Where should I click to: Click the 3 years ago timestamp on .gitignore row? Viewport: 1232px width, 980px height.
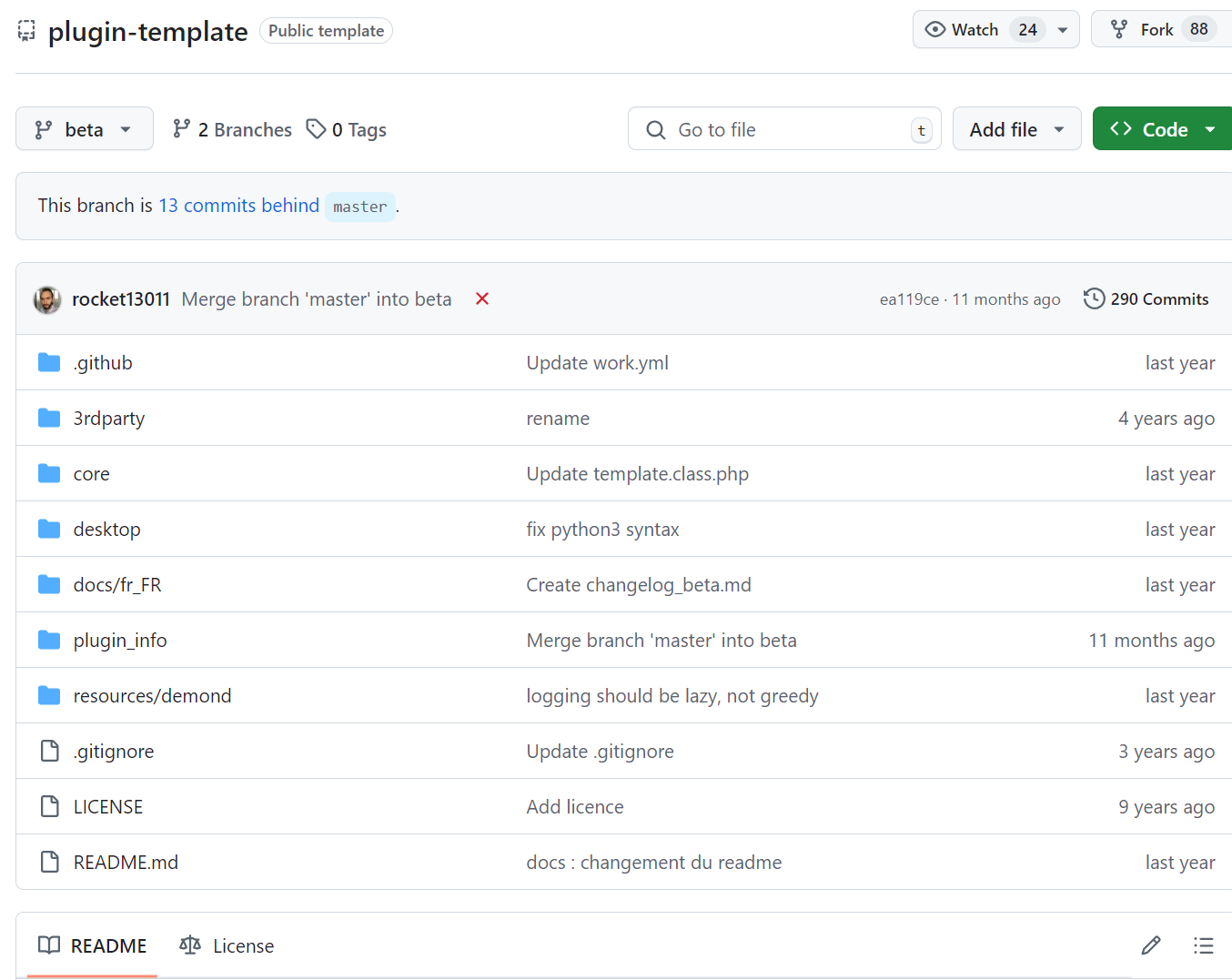pos(1166,752)
